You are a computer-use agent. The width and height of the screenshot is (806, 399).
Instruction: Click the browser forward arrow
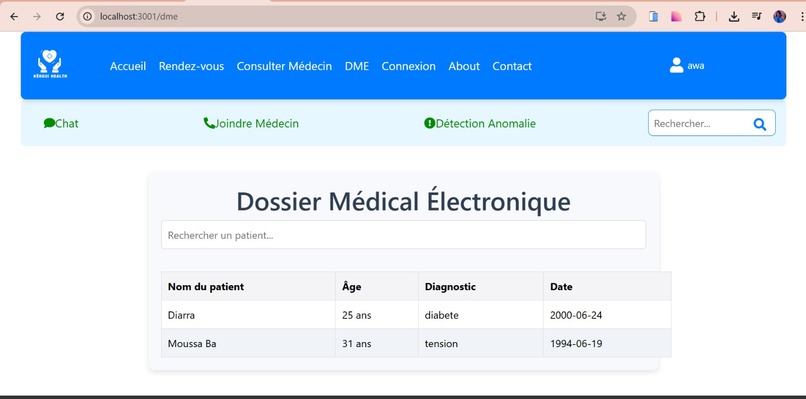click(37, 16)
